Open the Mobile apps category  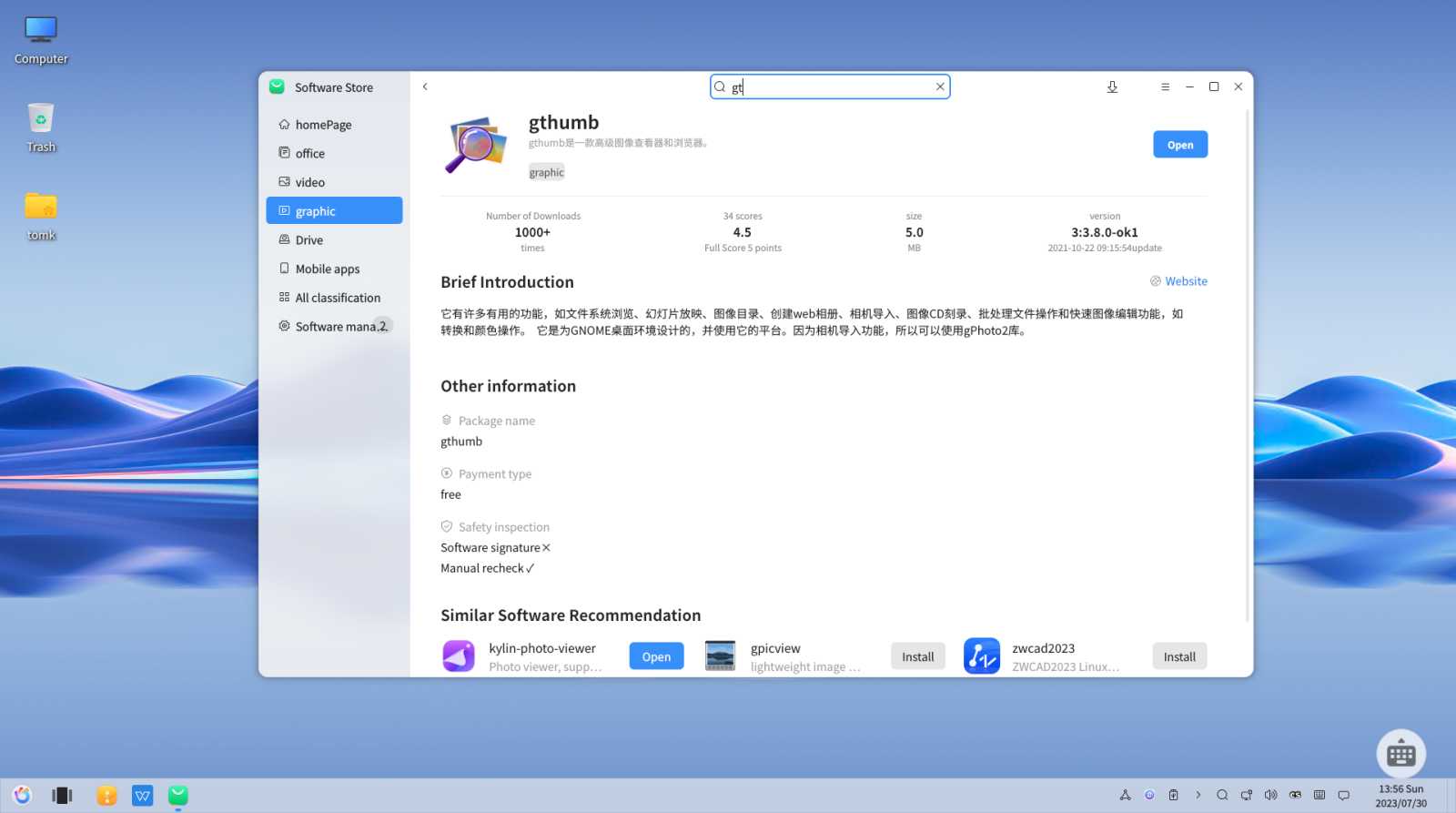click(334, 269)
